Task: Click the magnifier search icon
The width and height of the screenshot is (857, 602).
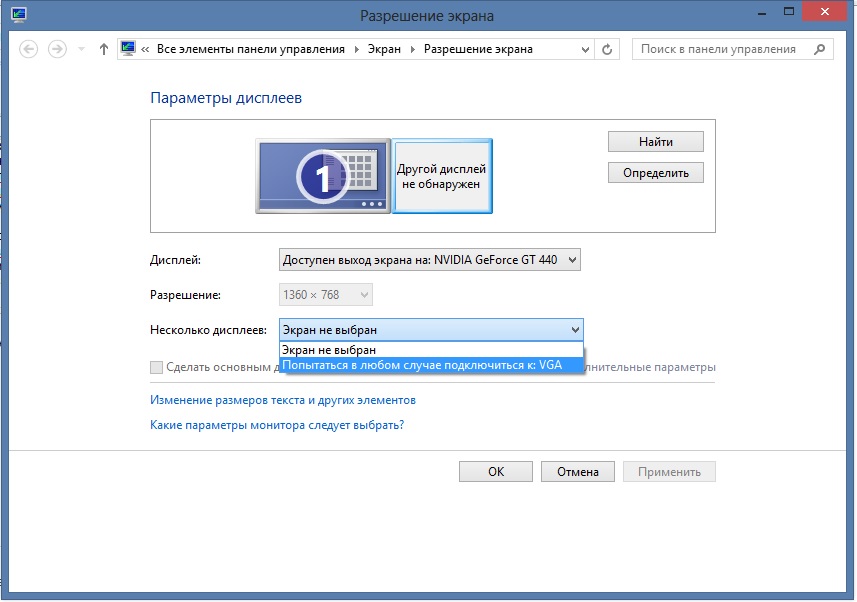Action: pyautogui.click(x=819, y=49)
